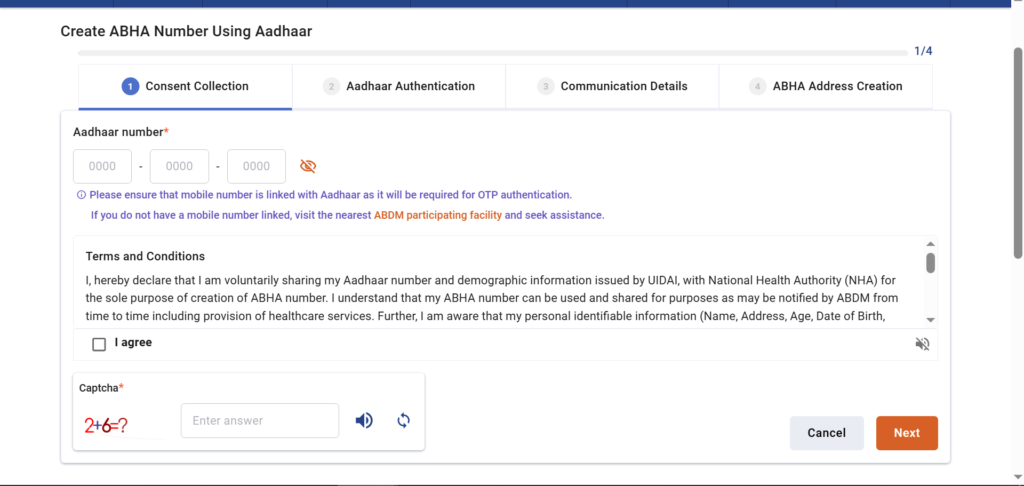Click the Cancel button
The width and height of the screenshot is (1024, 486).
tap(826, 433)
